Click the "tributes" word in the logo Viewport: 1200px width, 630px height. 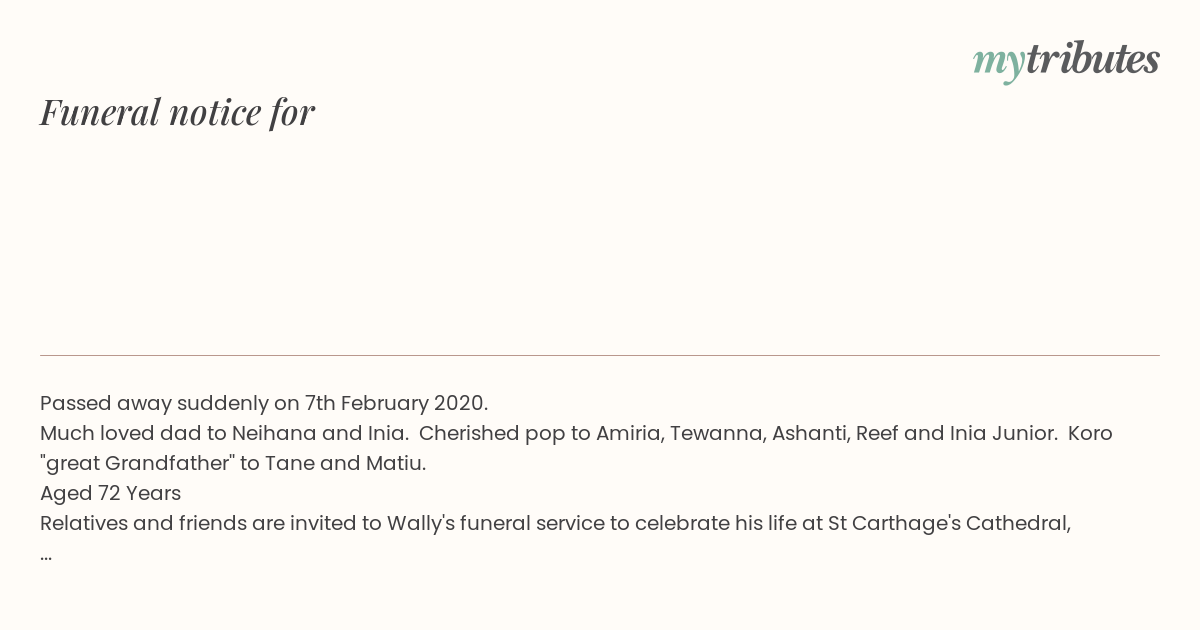point(1092,60)
